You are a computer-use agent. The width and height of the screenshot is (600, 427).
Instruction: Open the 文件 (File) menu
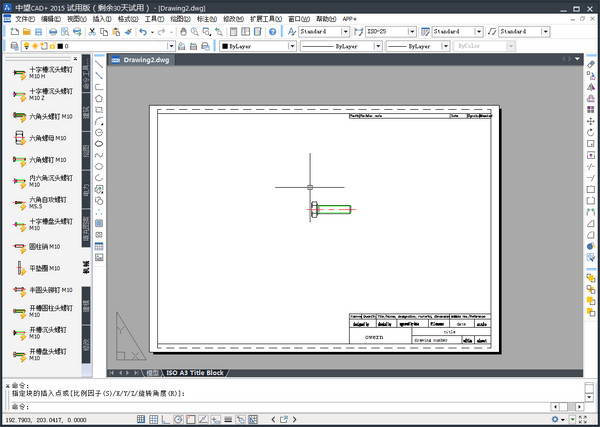pyautogui.click(x=25, y=19)
